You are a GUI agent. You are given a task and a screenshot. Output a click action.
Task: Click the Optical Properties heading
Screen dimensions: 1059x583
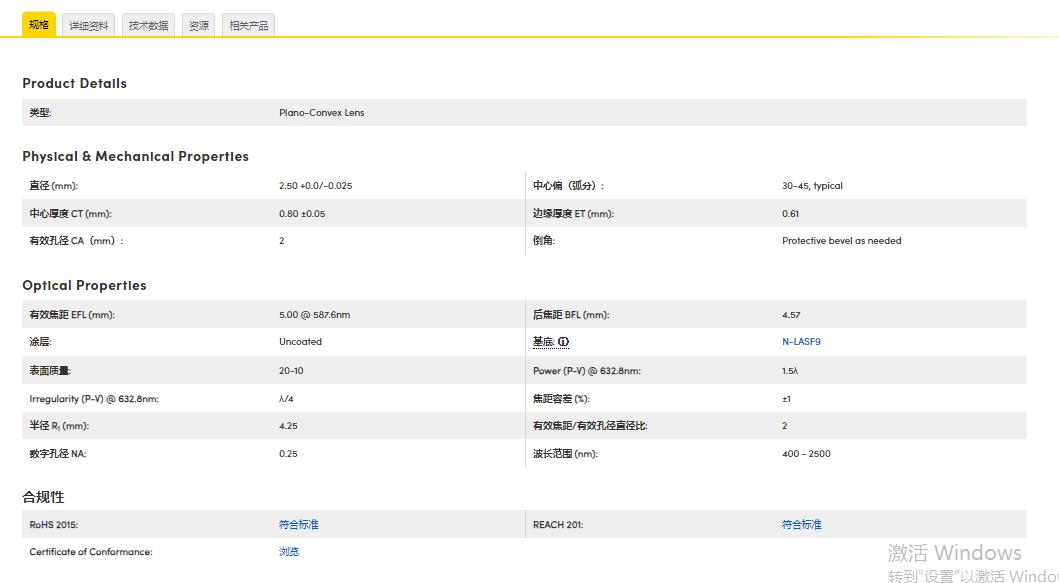click(x=84, y=285)
